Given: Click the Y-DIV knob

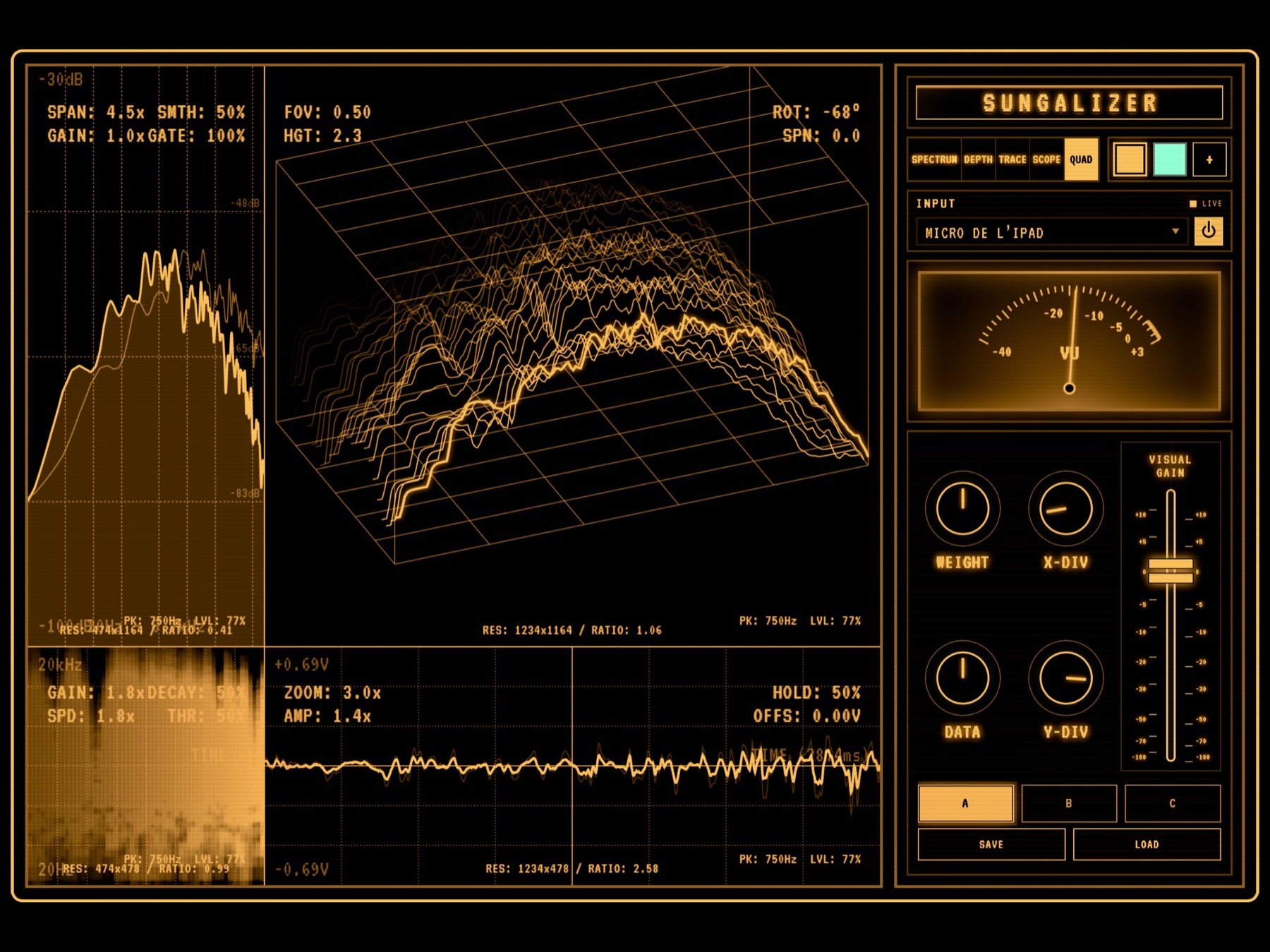Looking at the screenshot, I should [1065, 677].
